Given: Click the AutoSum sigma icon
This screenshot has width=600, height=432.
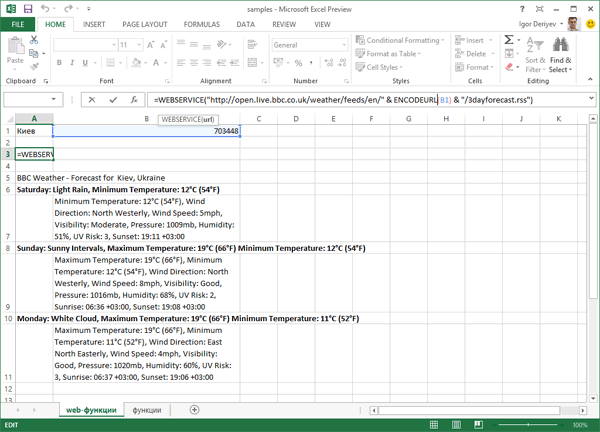Looking at the screenshot, I should 509,40.
